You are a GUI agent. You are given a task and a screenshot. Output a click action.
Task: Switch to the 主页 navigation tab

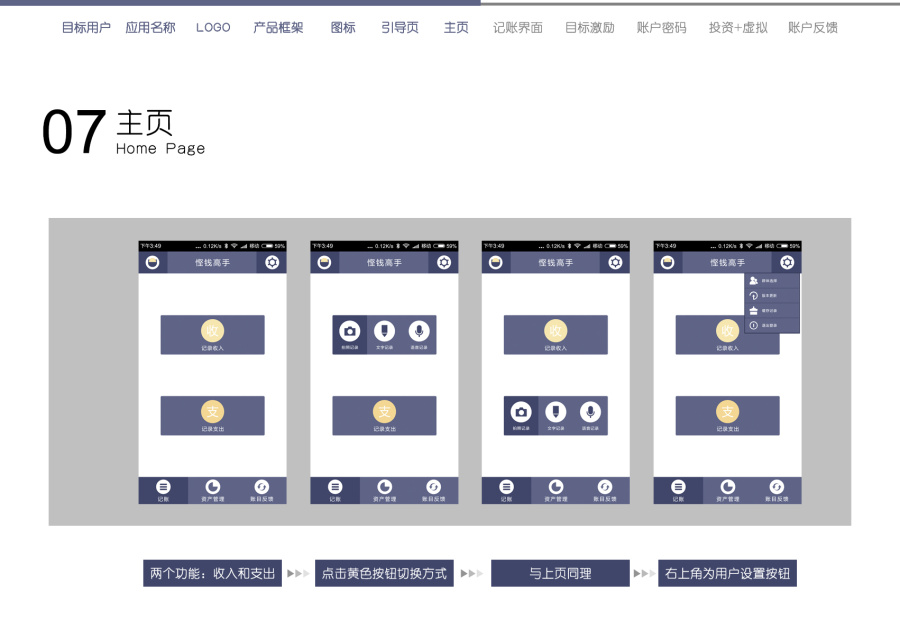click(x=455, y=28)
